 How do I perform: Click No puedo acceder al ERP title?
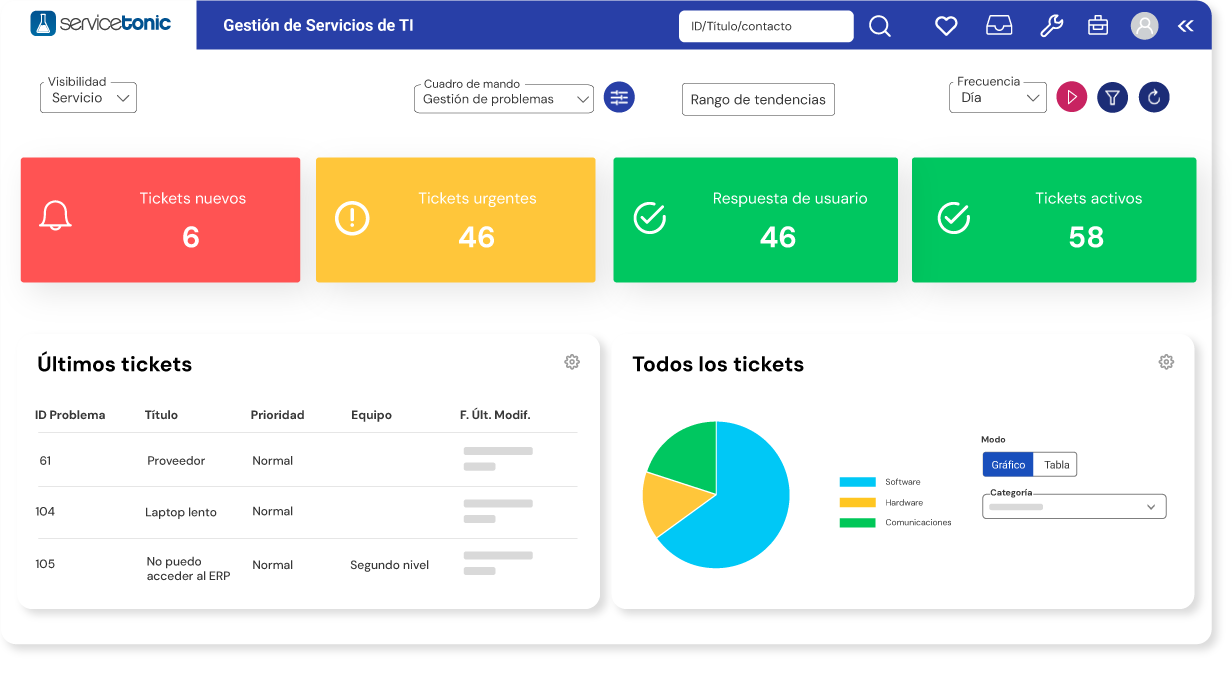[x=188, y=569]
